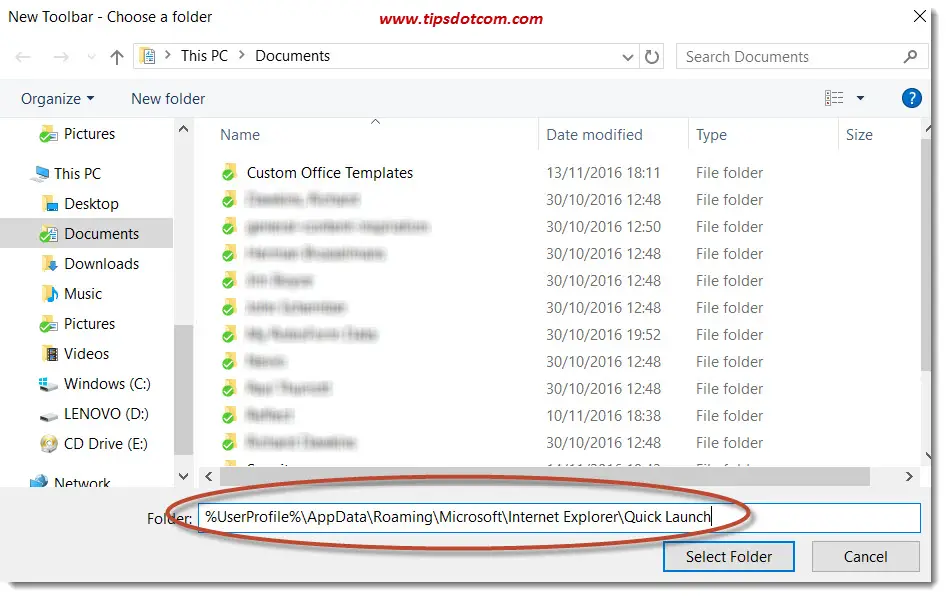This screenshot has height=597, width=946.
Task: Click the Forward navigation arrow
Action: point(61,57)
